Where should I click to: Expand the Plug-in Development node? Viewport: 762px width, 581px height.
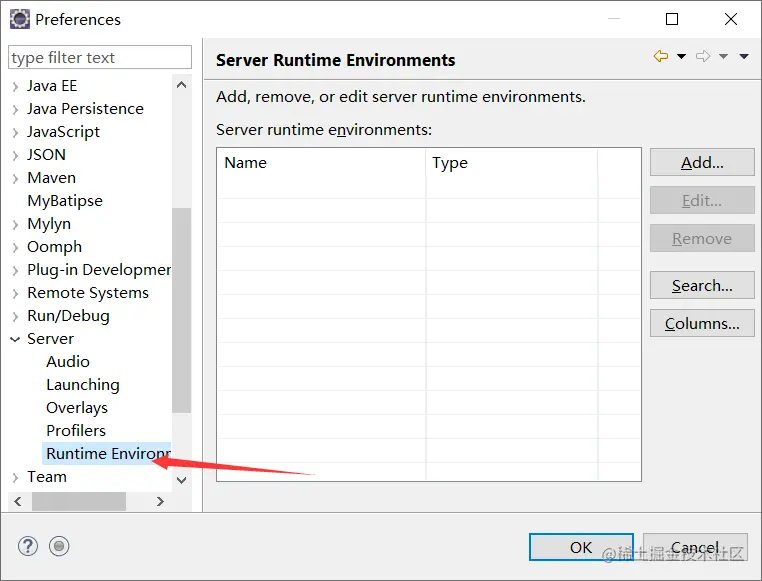tap(16, 271)
